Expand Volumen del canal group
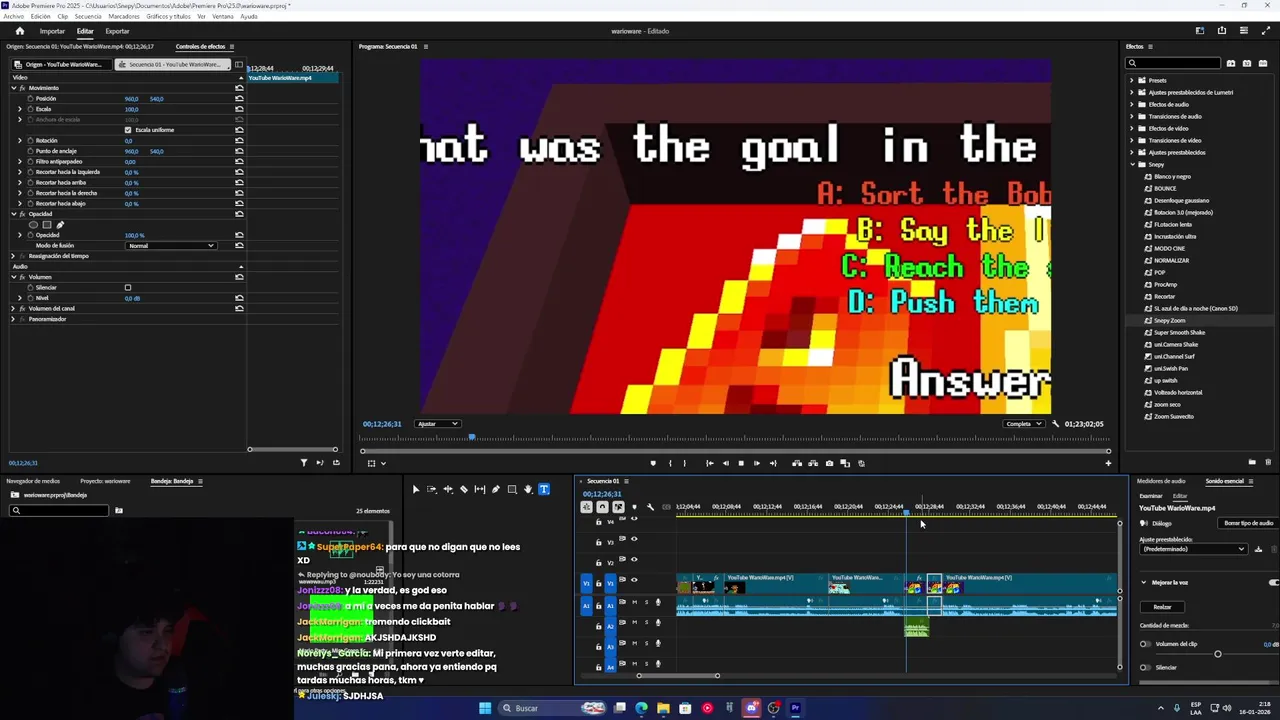1280x720 pixels. [14, 308]
